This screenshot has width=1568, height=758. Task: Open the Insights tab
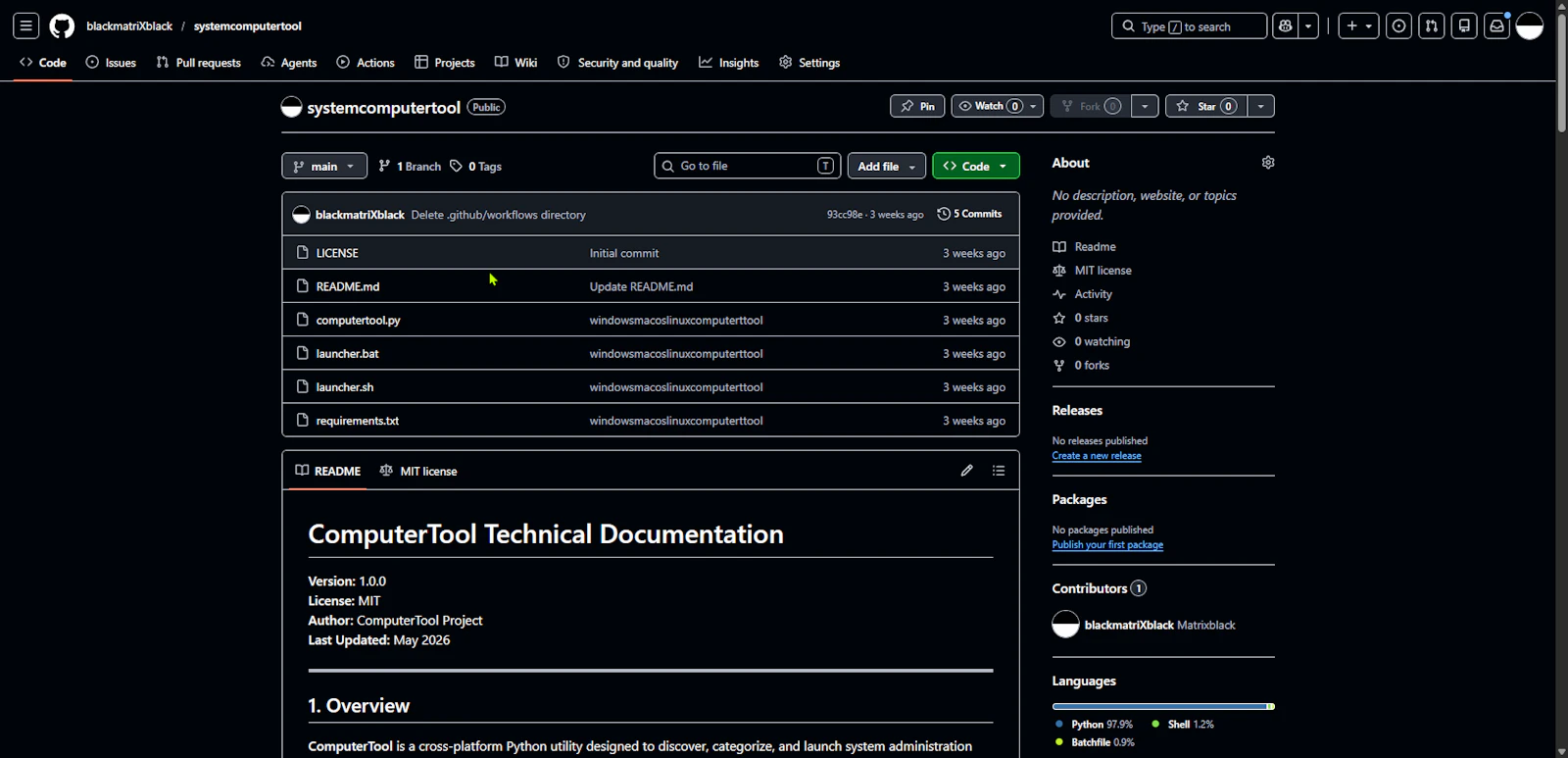point(729,63)
